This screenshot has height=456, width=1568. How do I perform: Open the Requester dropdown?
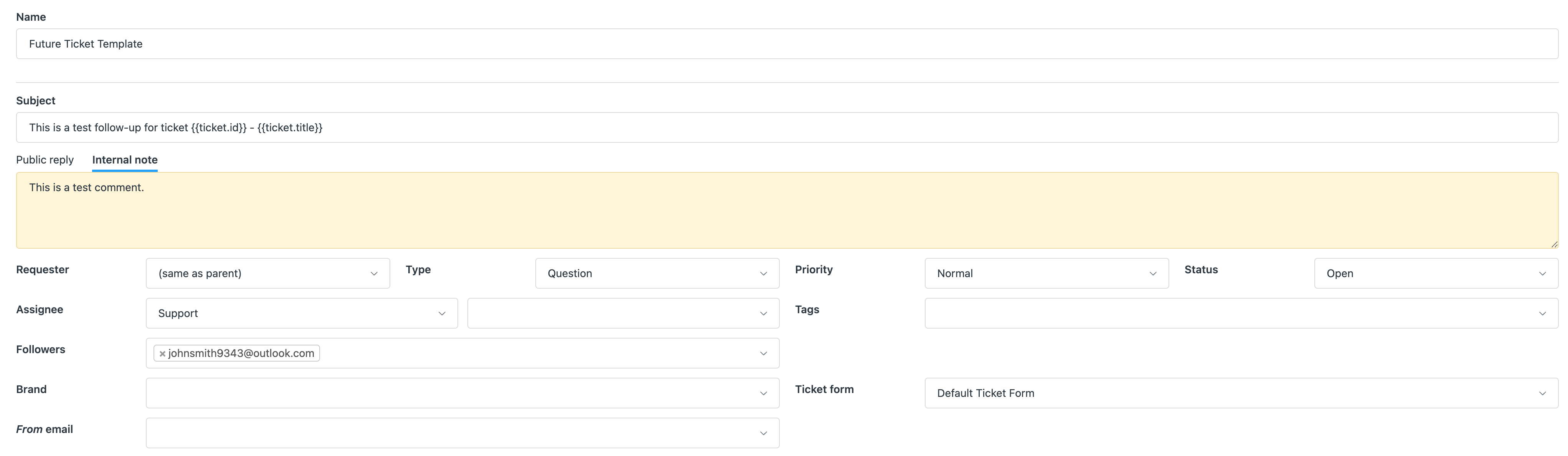point(268,273)
